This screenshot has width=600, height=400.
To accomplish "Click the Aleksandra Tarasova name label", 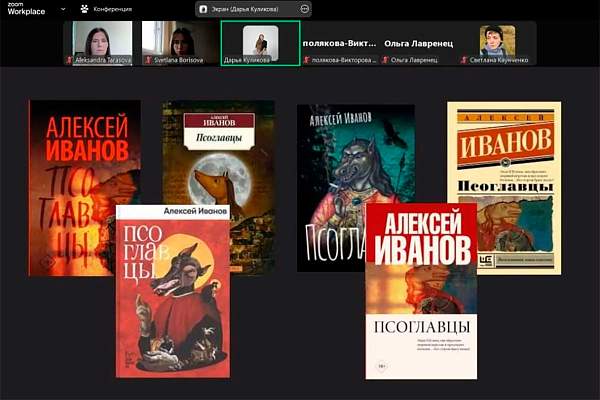I will [103, 60].
